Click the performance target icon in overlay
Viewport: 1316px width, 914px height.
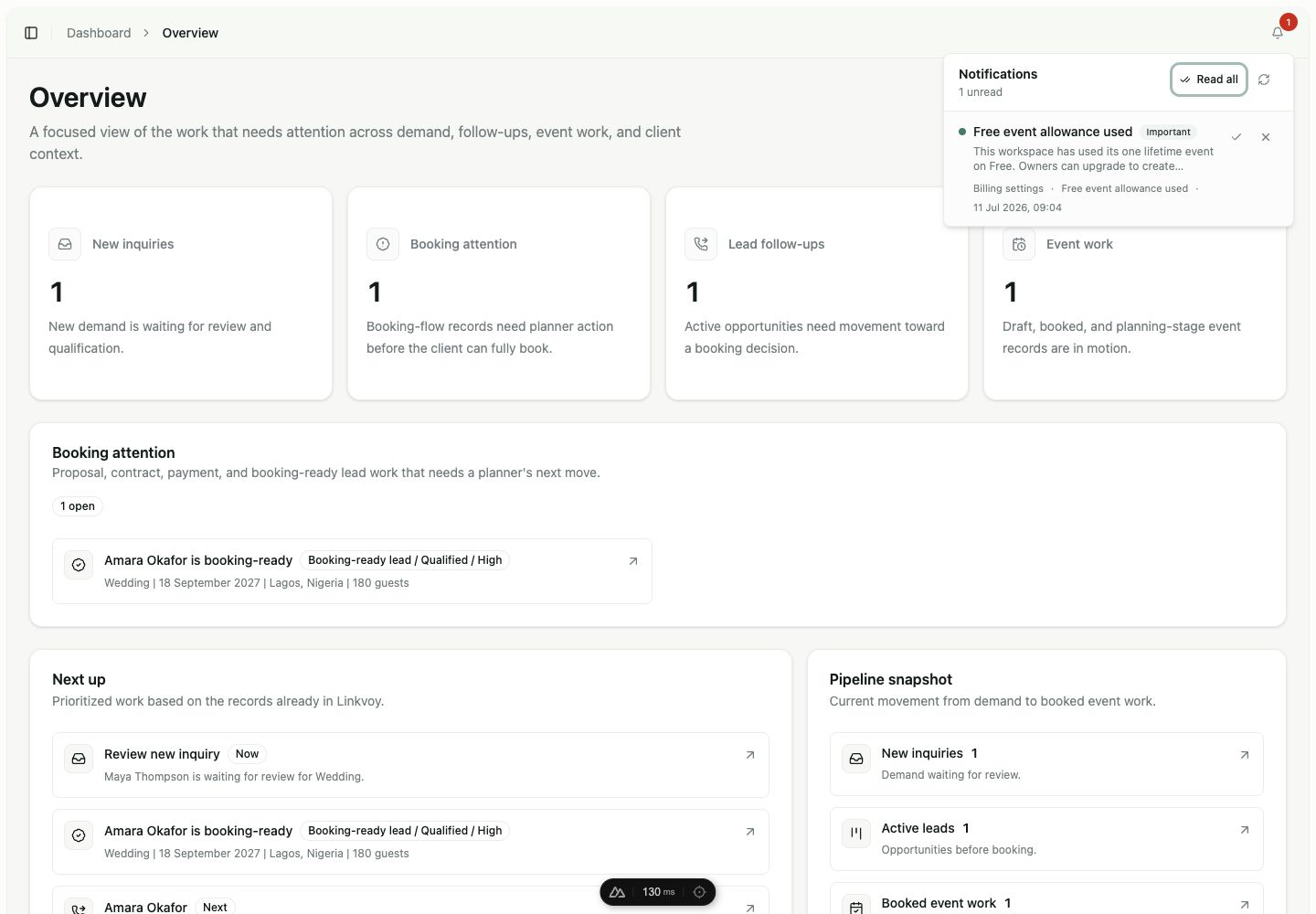tap(699, 892)
